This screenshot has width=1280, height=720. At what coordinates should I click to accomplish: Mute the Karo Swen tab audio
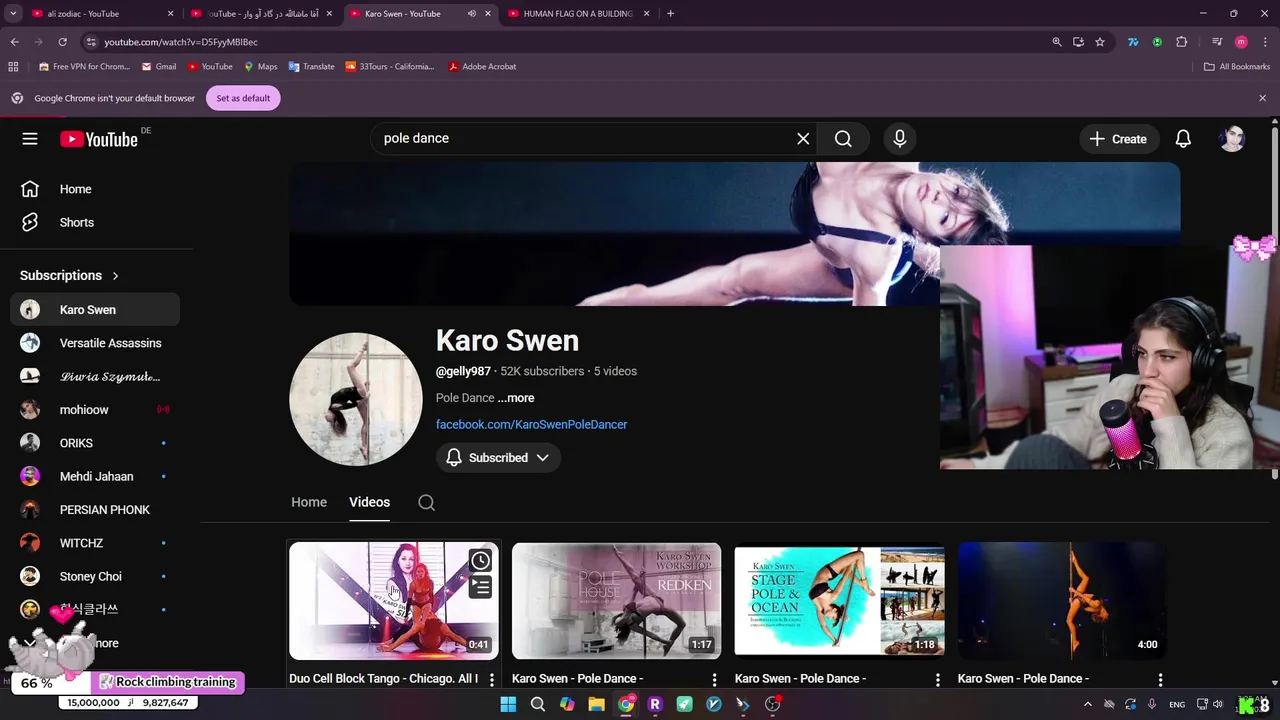click(x=472, y=14)
